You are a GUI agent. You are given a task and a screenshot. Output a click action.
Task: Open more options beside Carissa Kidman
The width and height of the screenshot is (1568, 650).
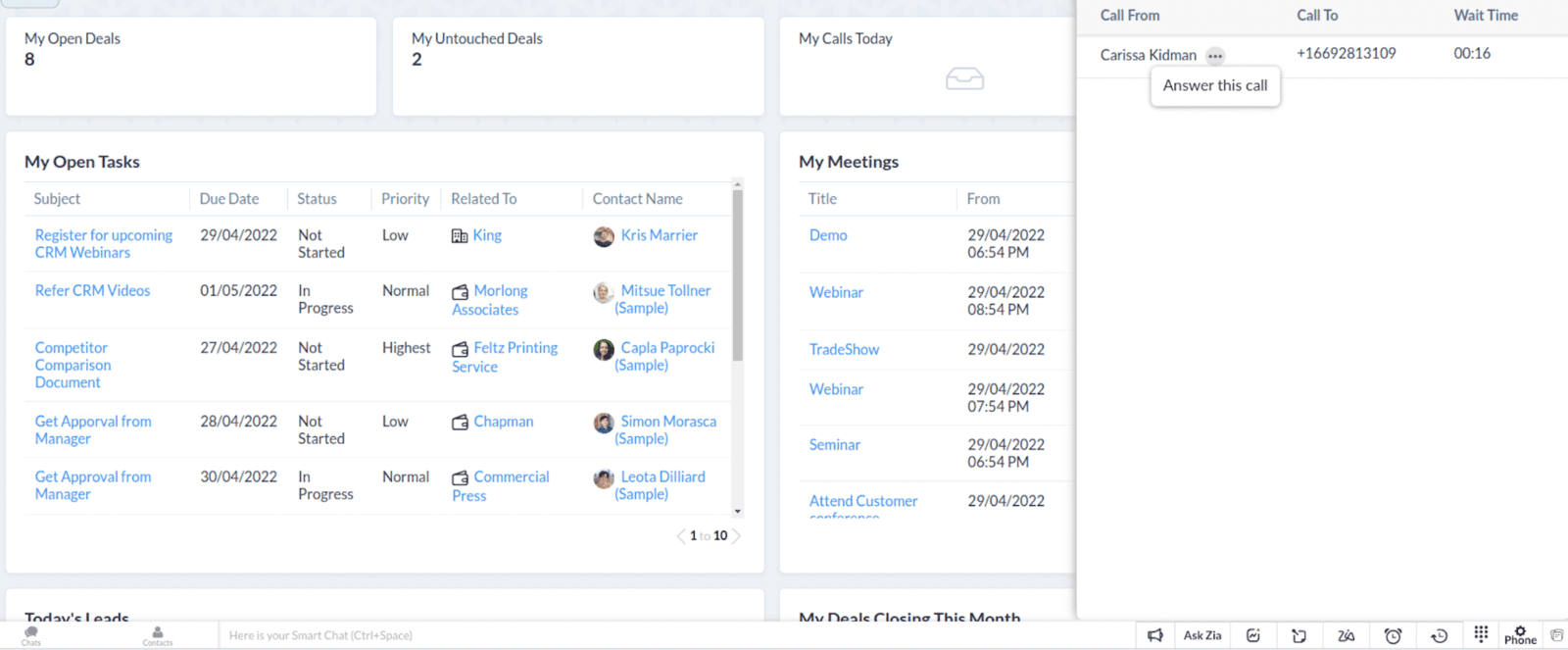point(1215,56)
